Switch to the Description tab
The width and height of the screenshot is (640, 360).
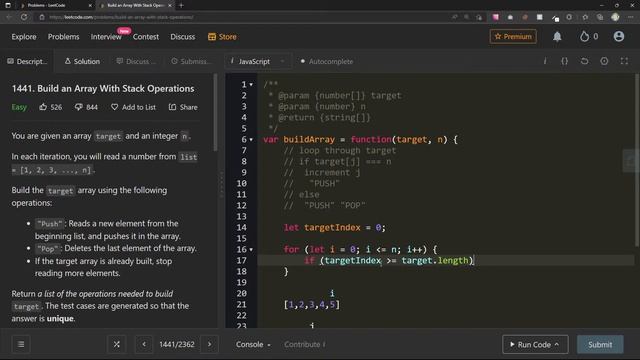point(27,62)
